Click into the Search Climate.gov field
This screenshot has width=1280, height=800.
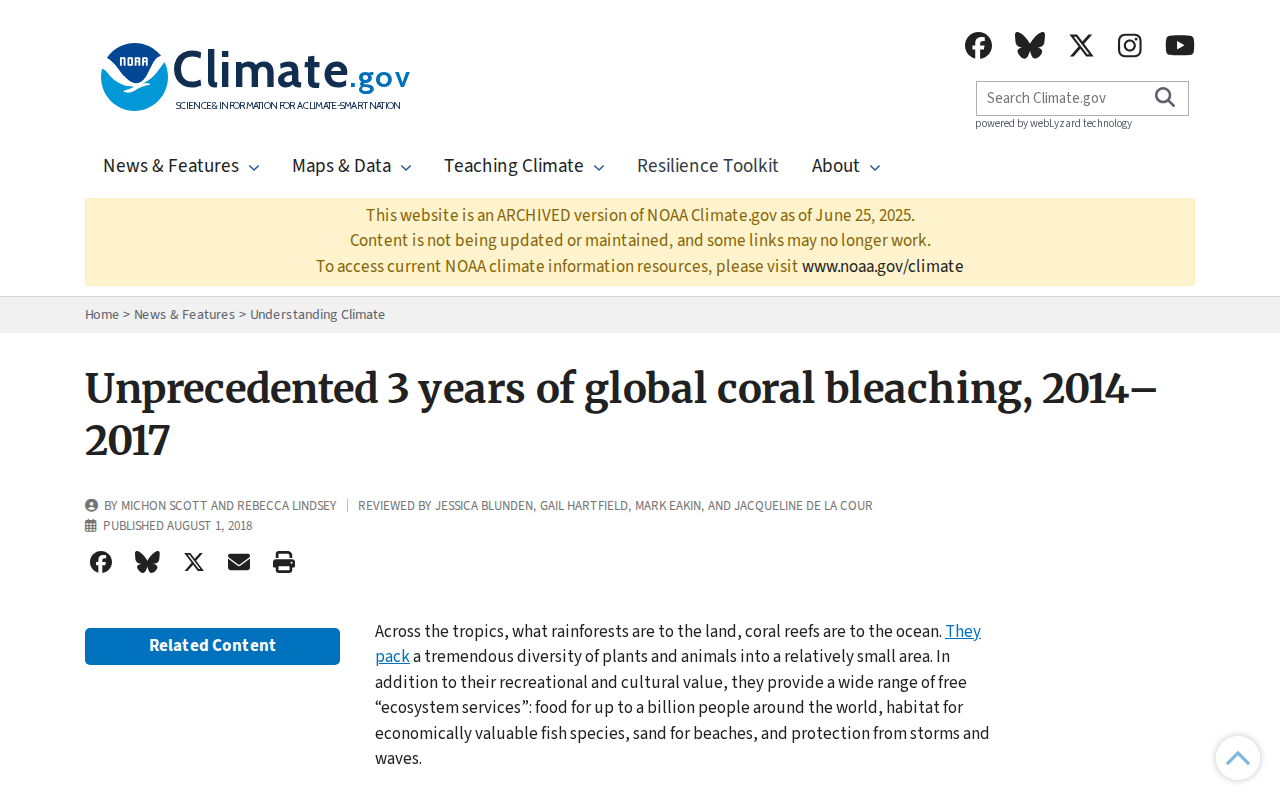(1062, 98)
